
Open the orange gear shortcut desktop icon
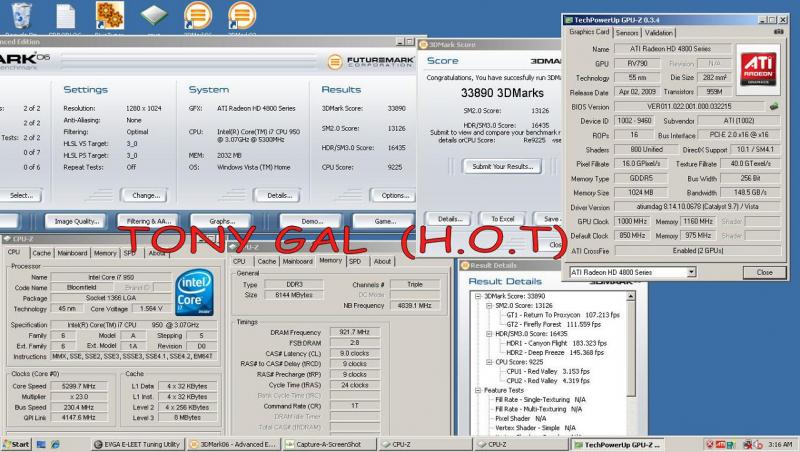110,15
